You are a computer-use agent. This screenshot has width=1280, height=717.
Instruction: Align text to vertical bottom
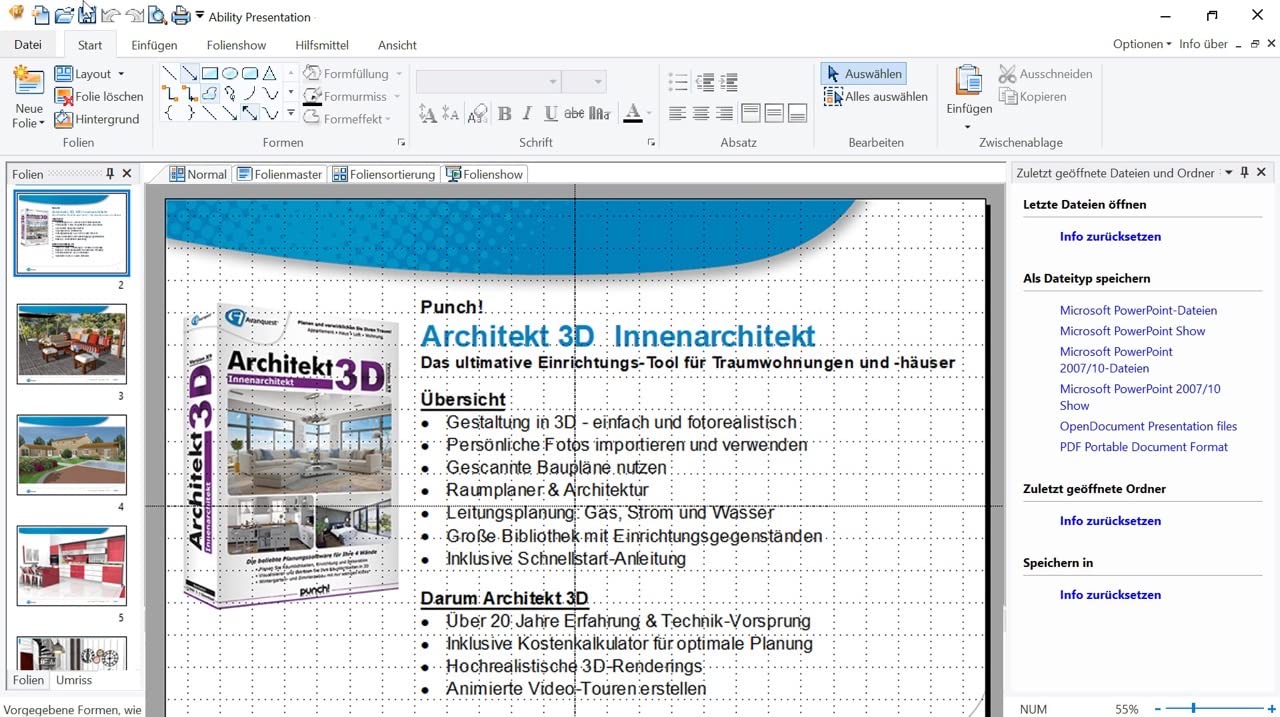tap(797, 113)
